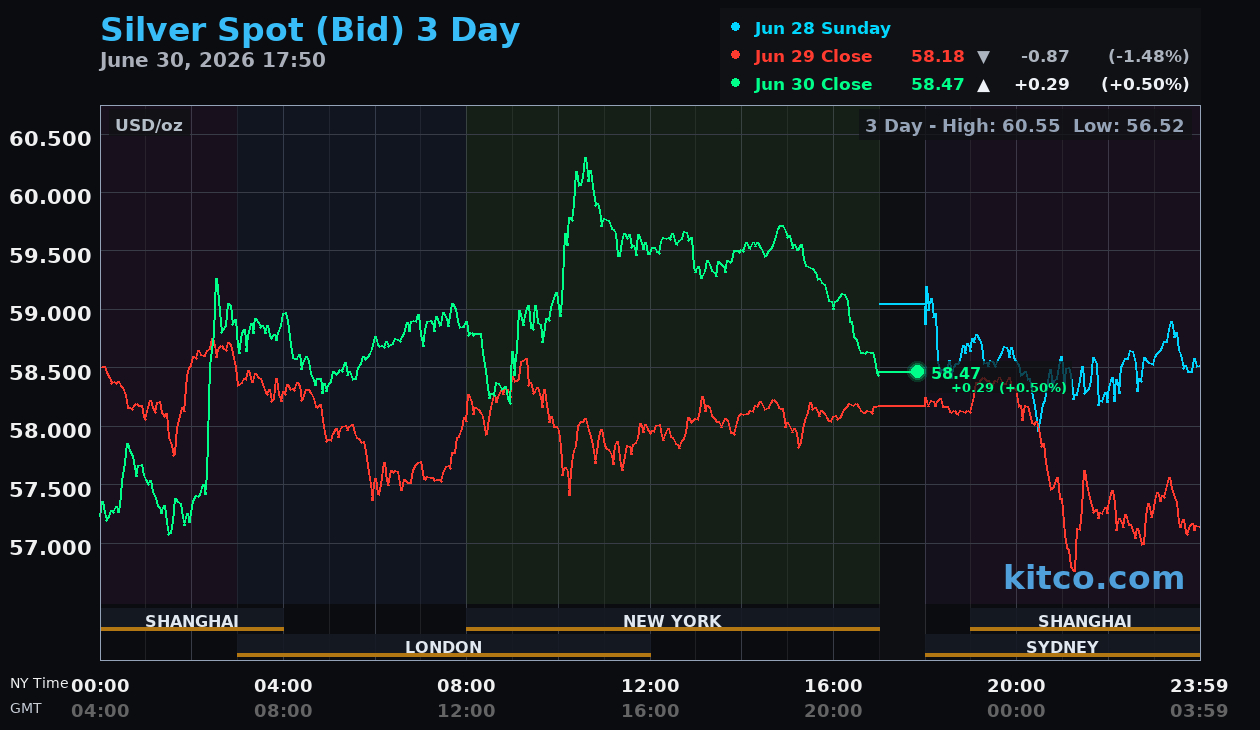Screen dimensions: 1260x730
Task: Click the up arrow beside 58.47
Action: coord(983,85)
